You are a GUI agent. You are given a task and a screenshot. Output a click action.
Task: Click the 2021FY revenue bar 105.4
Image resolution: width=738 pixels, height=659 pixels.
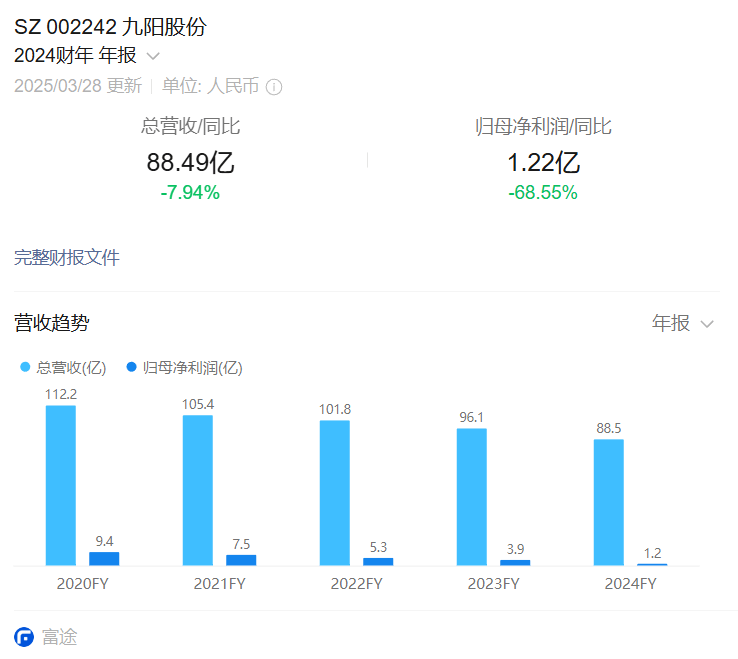pos(198,490)
